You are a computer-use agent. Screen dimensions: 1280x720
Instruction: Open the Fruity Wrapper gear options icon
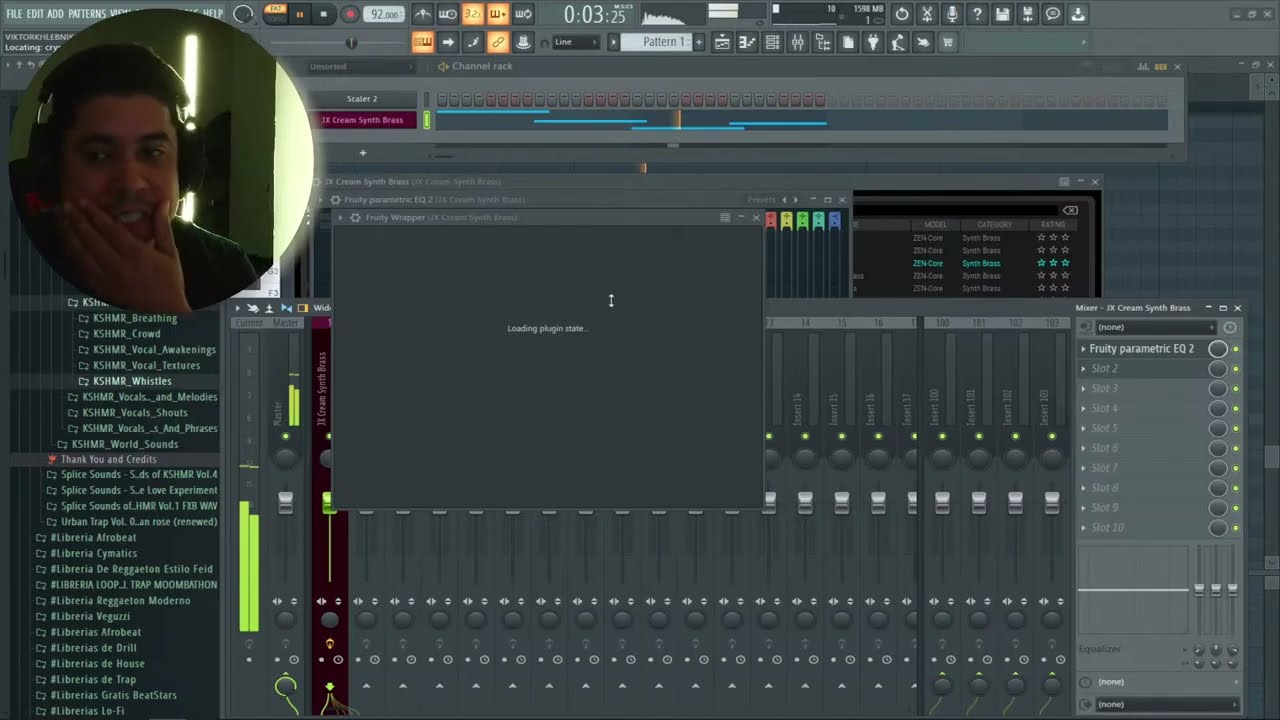click(x=355, y=217)
